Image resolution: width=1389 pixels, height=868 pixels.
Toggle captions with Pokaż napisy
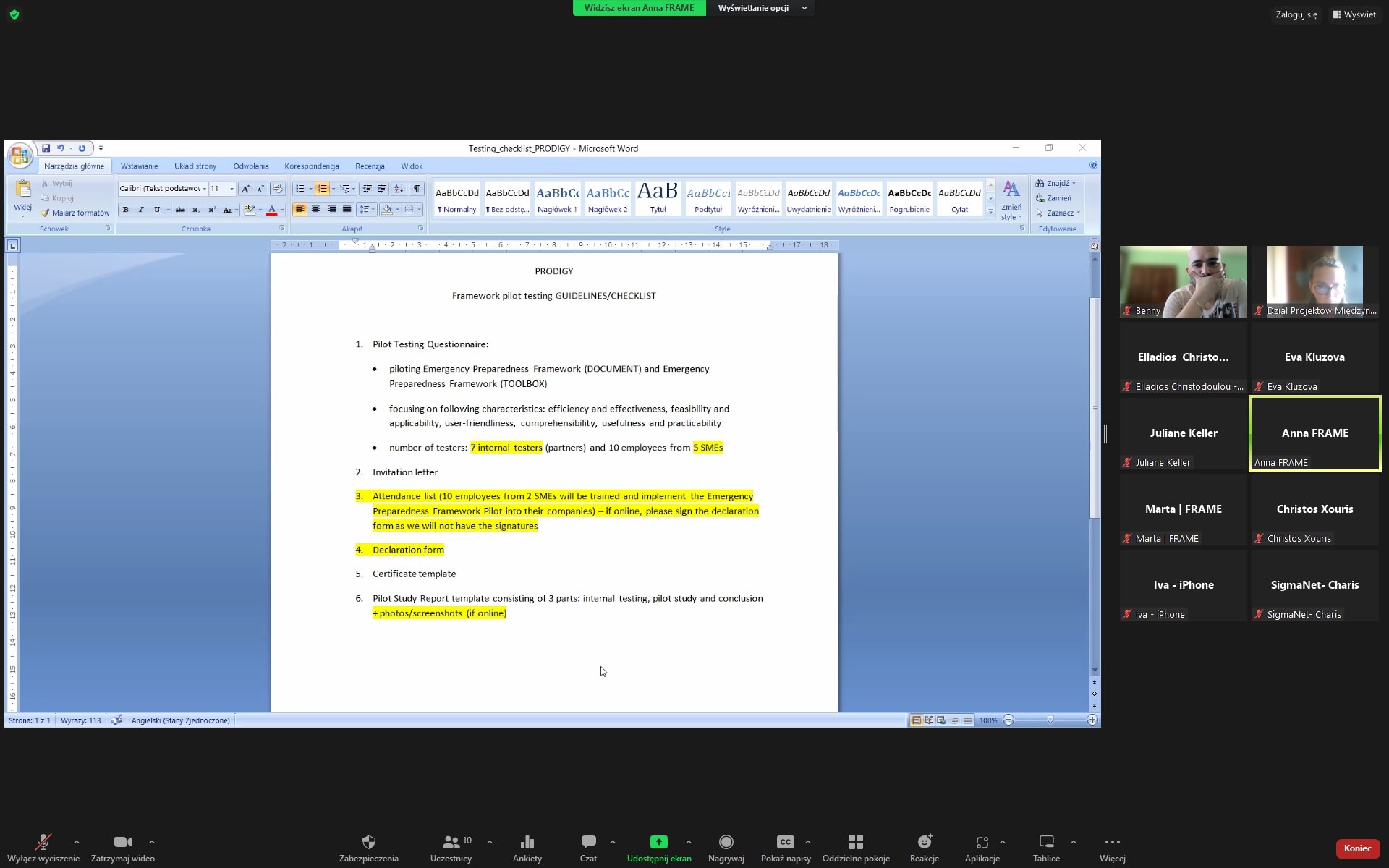coord(785,842)
